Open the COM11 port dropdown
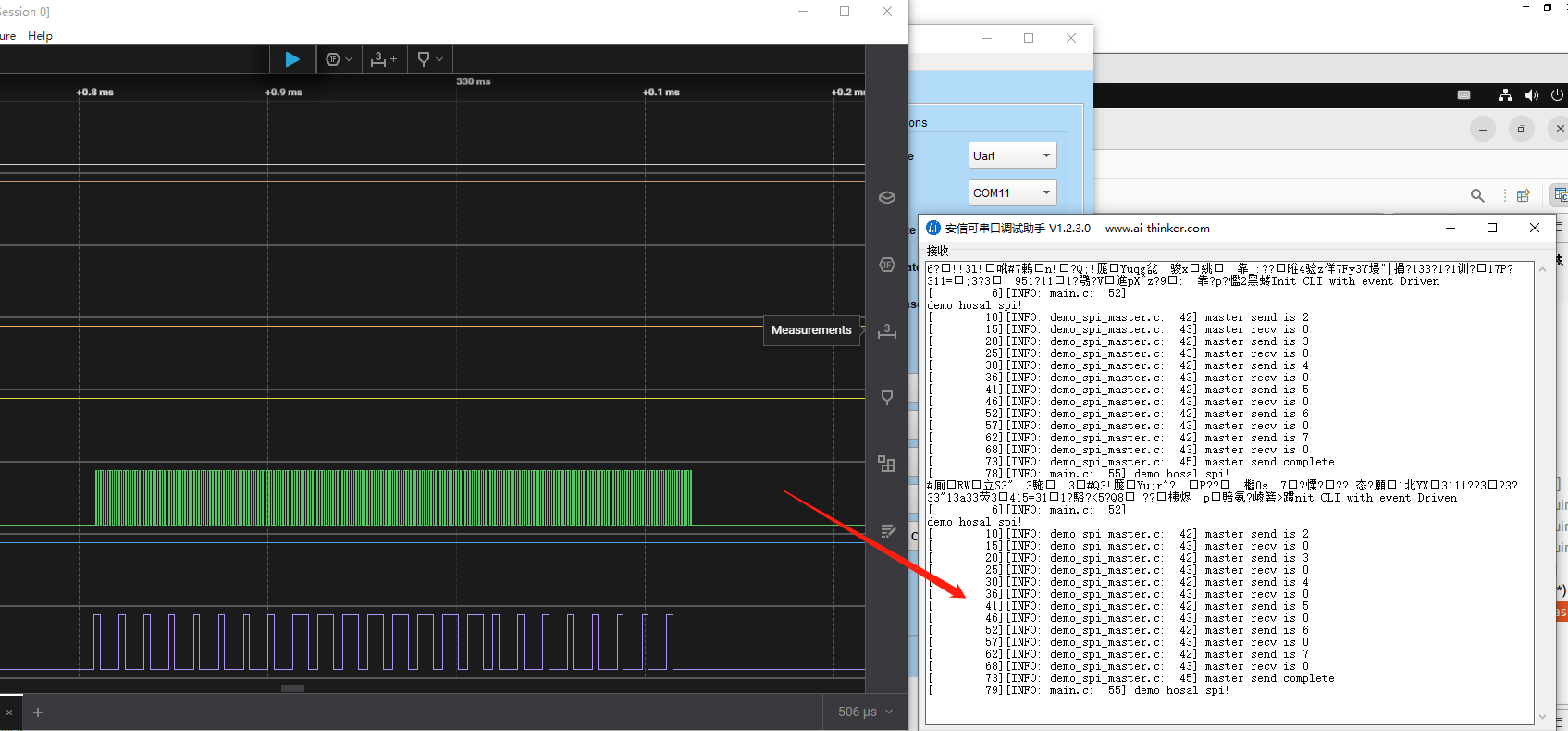 click(1013, 192)
